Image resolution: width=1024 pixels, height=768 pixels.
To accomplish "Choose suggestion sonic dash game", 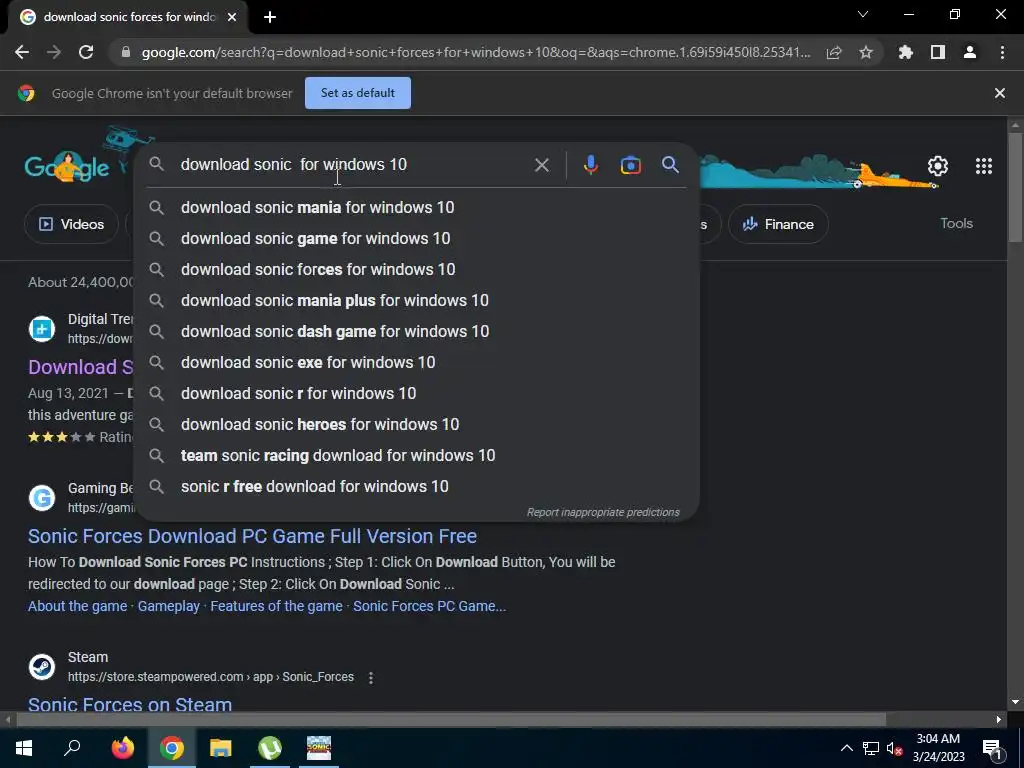I will pos(416,331).
